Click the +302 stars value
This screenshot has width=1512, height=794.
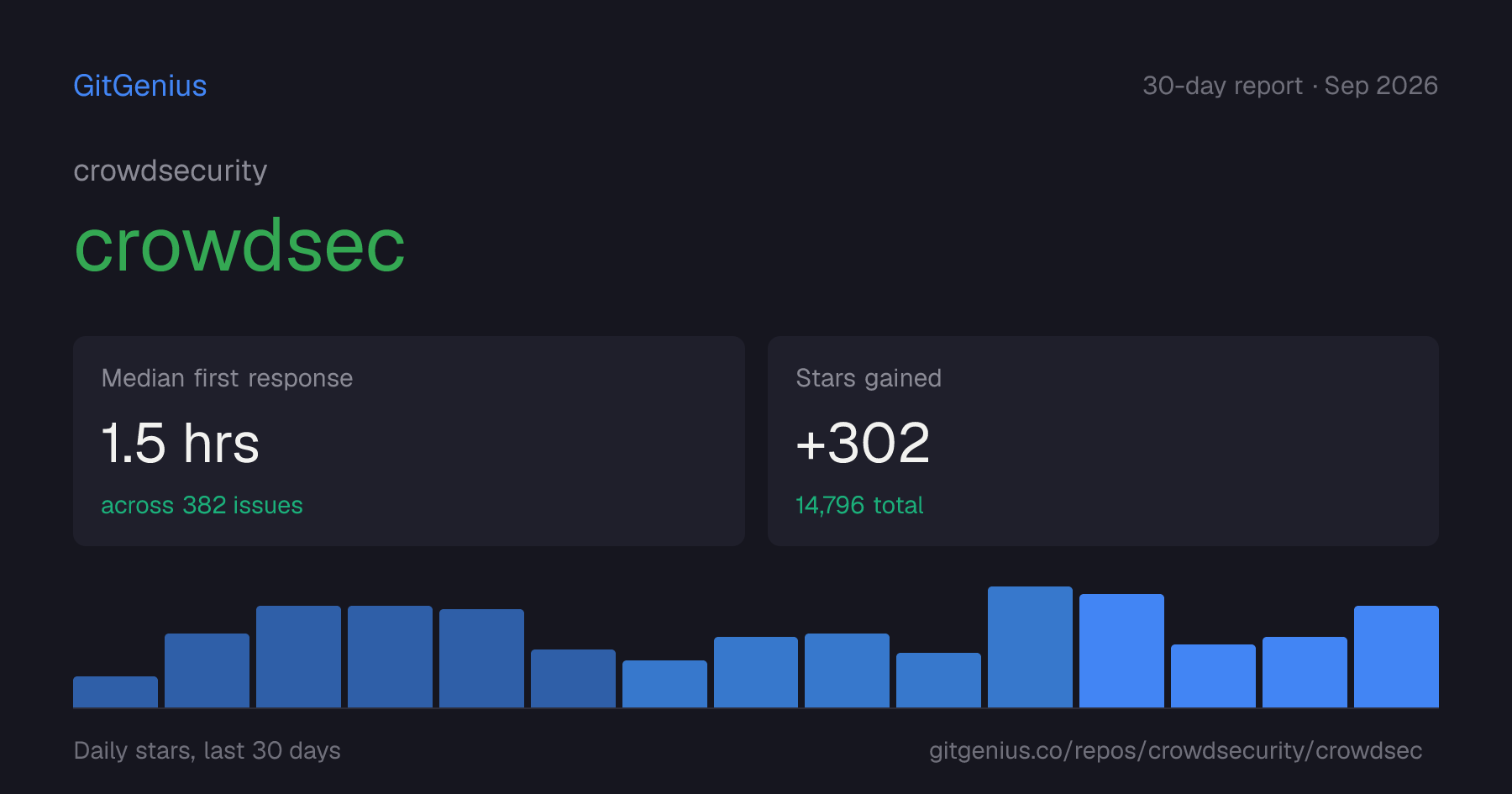click(863, 444)
